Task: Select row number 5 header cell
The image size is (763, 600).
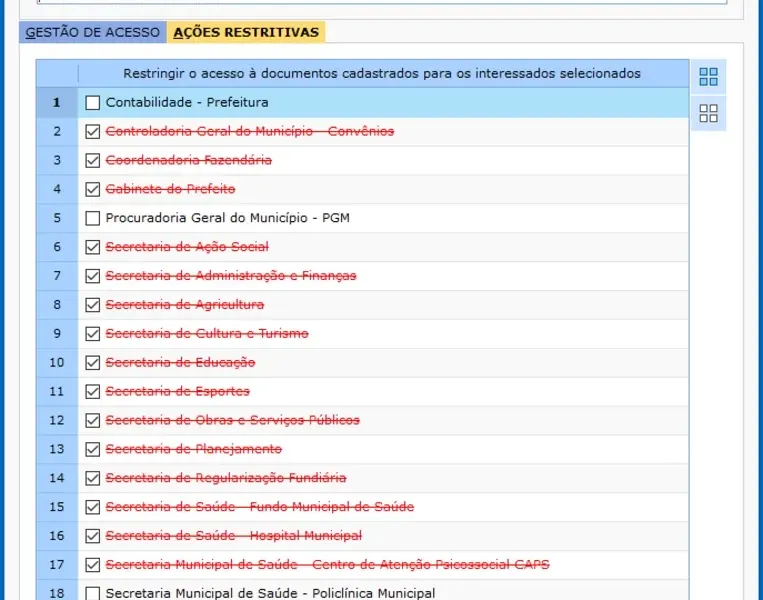Action: pos(57,218)
